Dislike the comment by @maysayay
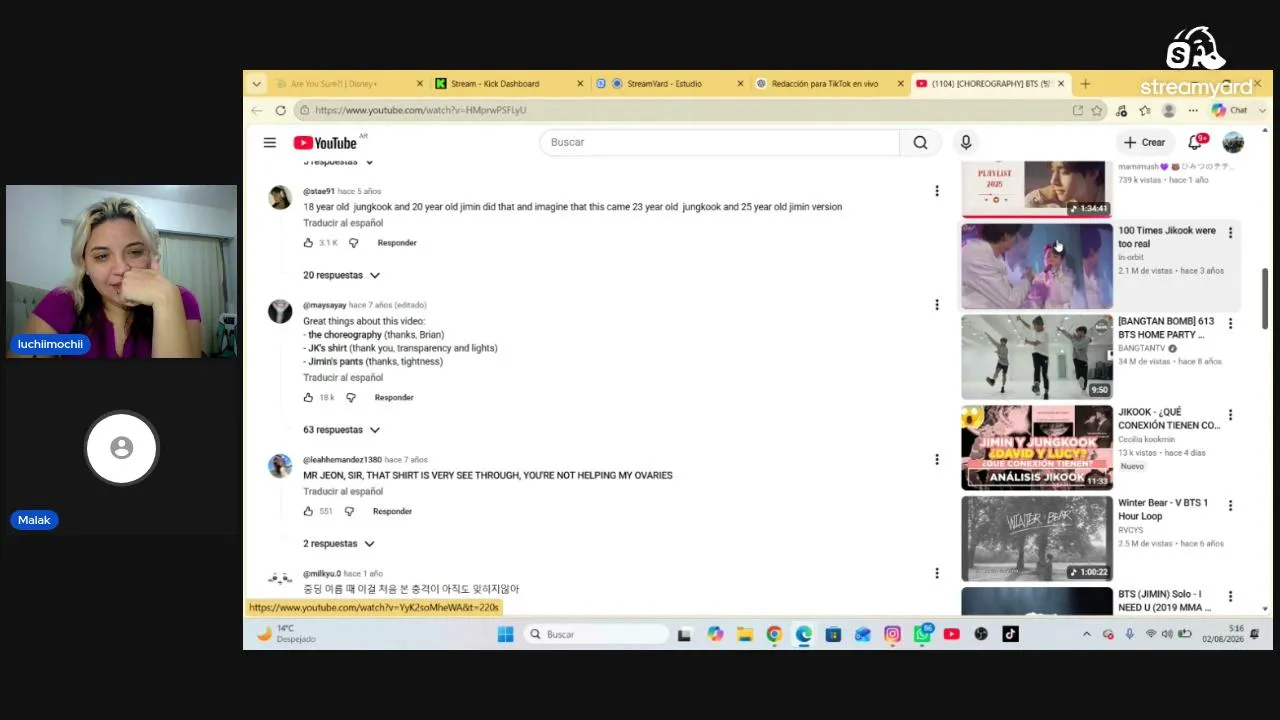The image size is (1280, 720). 350,398
